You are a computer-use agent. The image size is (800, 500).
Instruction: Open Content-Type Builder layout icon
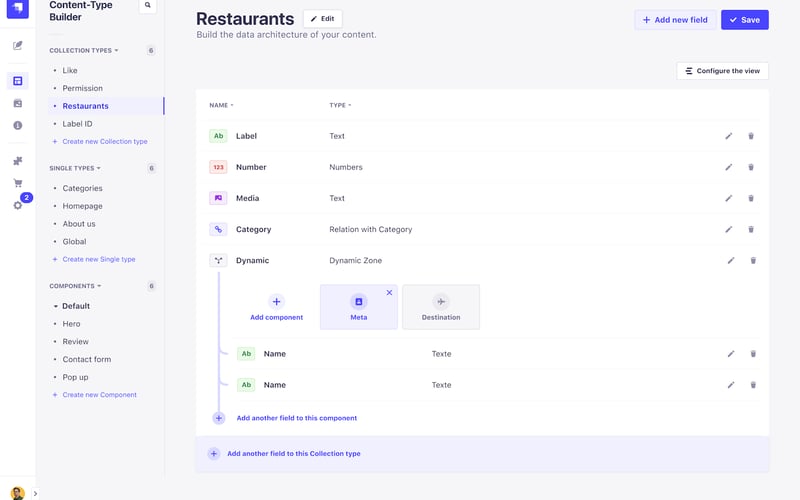click(x=18, y=81)
